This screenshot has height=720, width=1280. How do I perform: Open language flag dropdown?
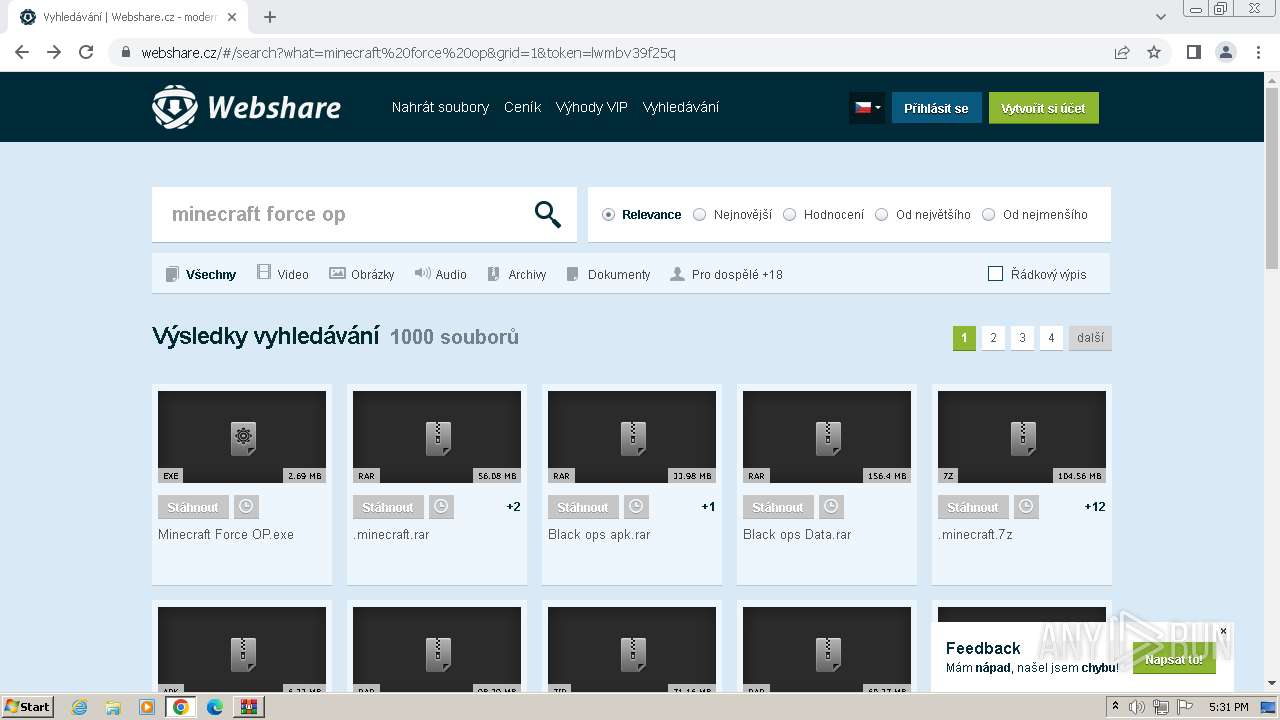(x=867, y=108)
